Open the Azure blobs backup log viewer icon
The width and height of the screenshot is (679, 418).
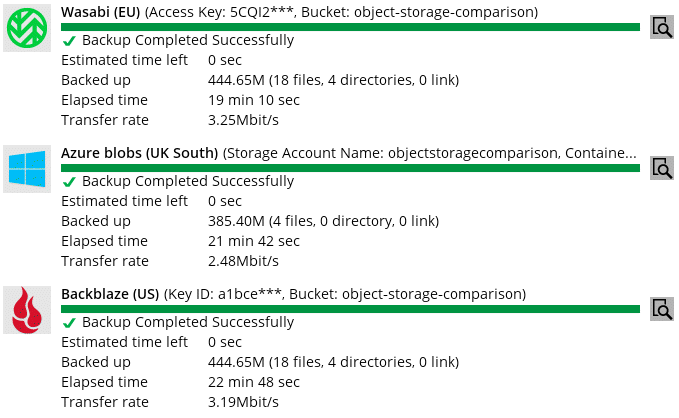point(662,168)
